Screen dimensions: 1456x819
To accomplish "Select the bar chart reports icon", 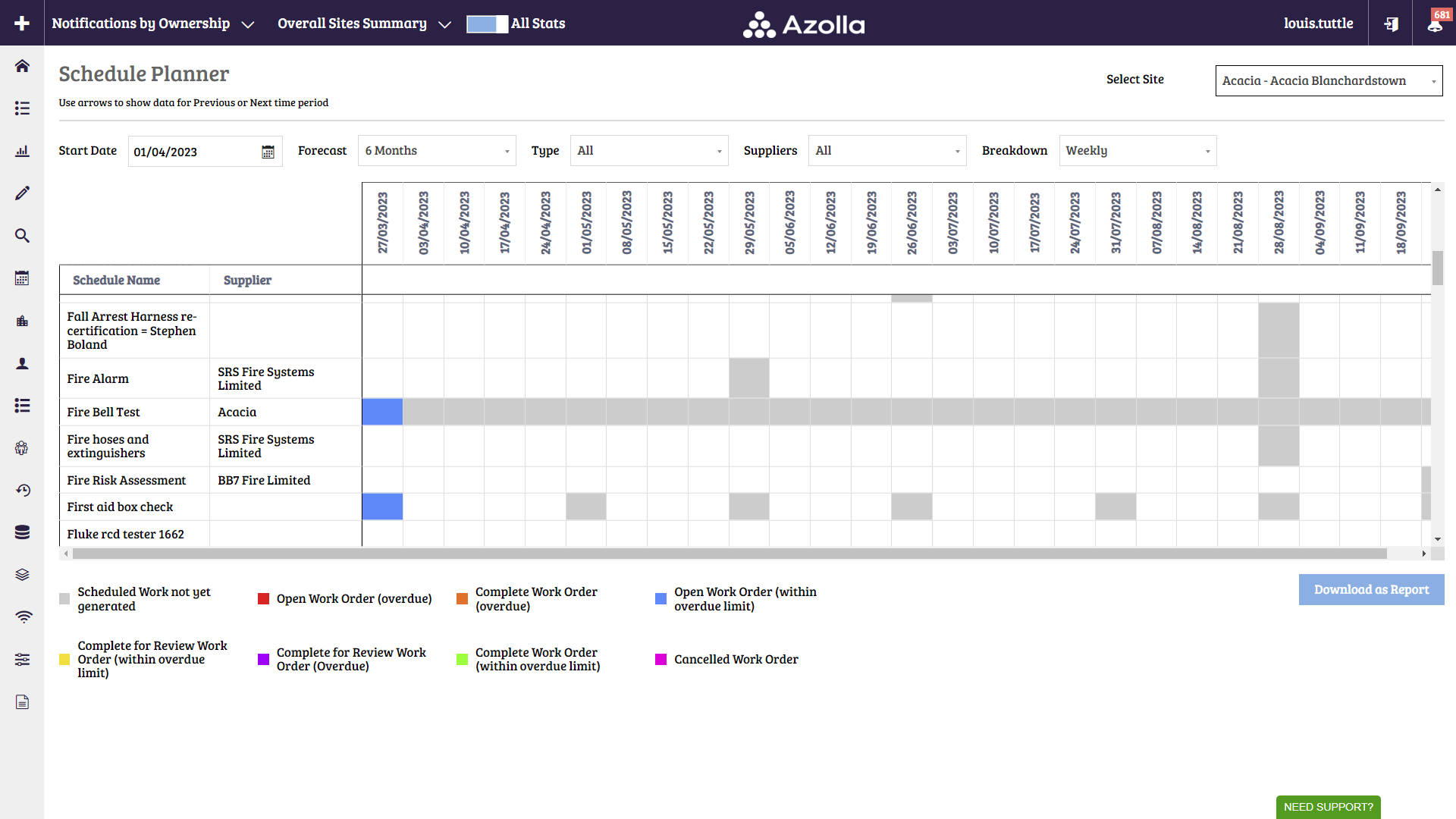I will (22, 151).
